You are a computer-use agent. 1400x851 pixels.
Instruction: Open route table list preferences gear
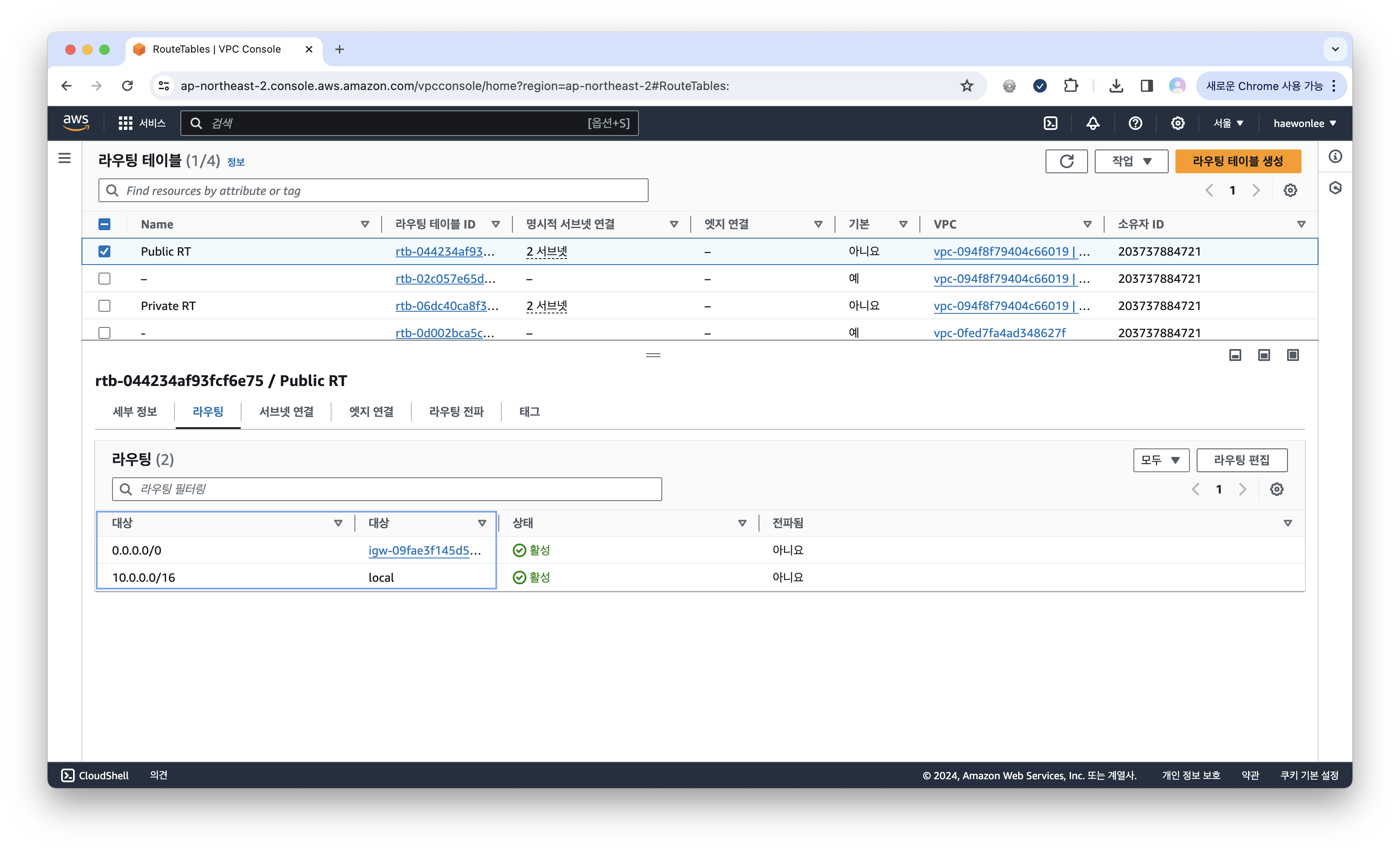[1290, 190]
